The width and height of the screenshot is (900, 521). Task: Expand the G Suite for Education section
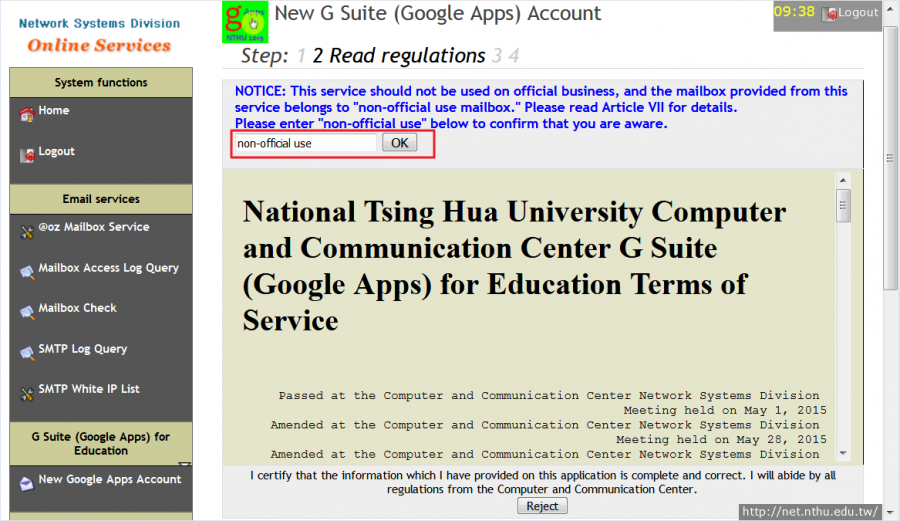tap(100, 444)
